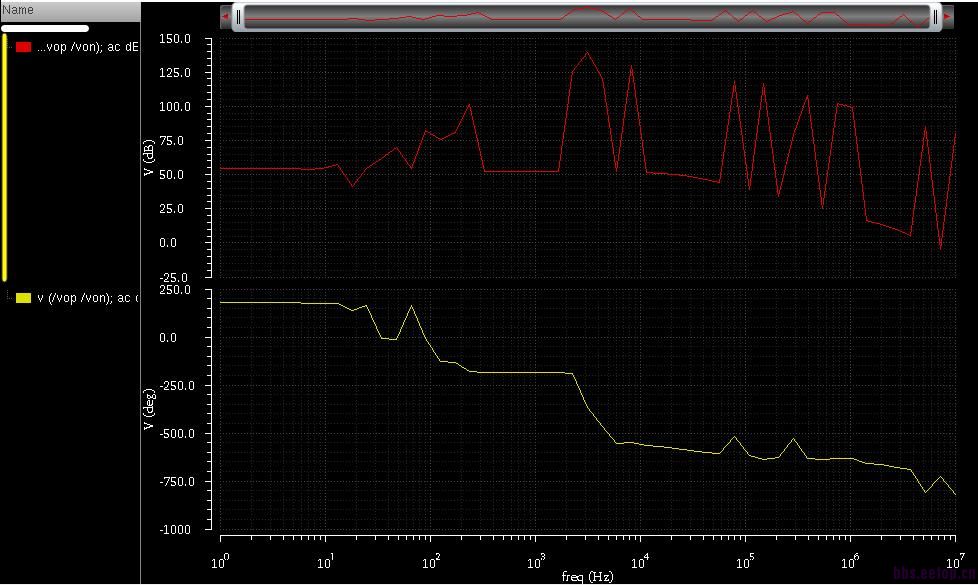The width and height of the screenshot is (978, 585).
Task: Select the '...vop /von); ac dB' trace entry
Action: tap(87, 47)
